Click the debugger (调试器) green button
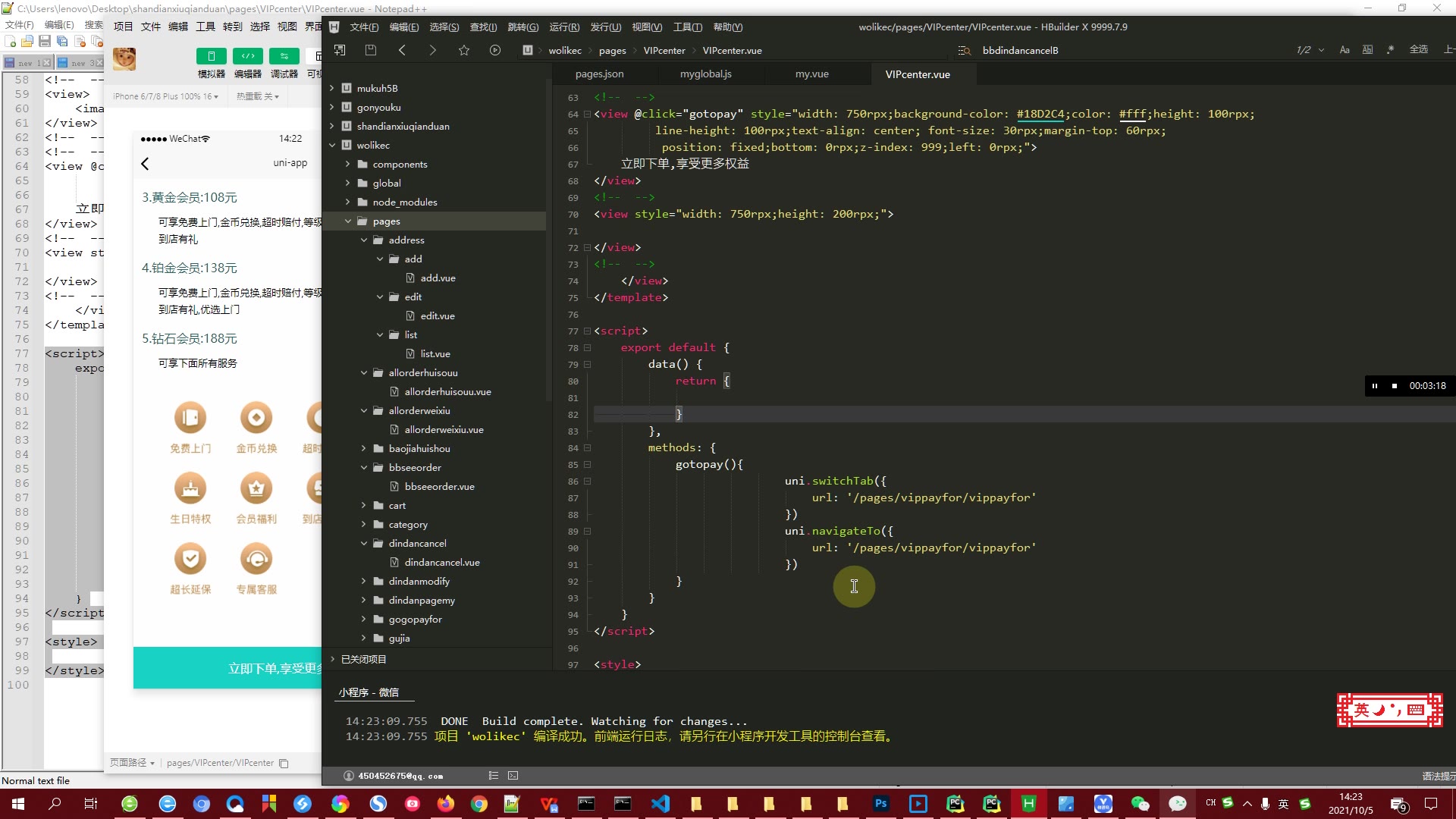This screenshot has width=1456, height=819. [x=284, y=56]
